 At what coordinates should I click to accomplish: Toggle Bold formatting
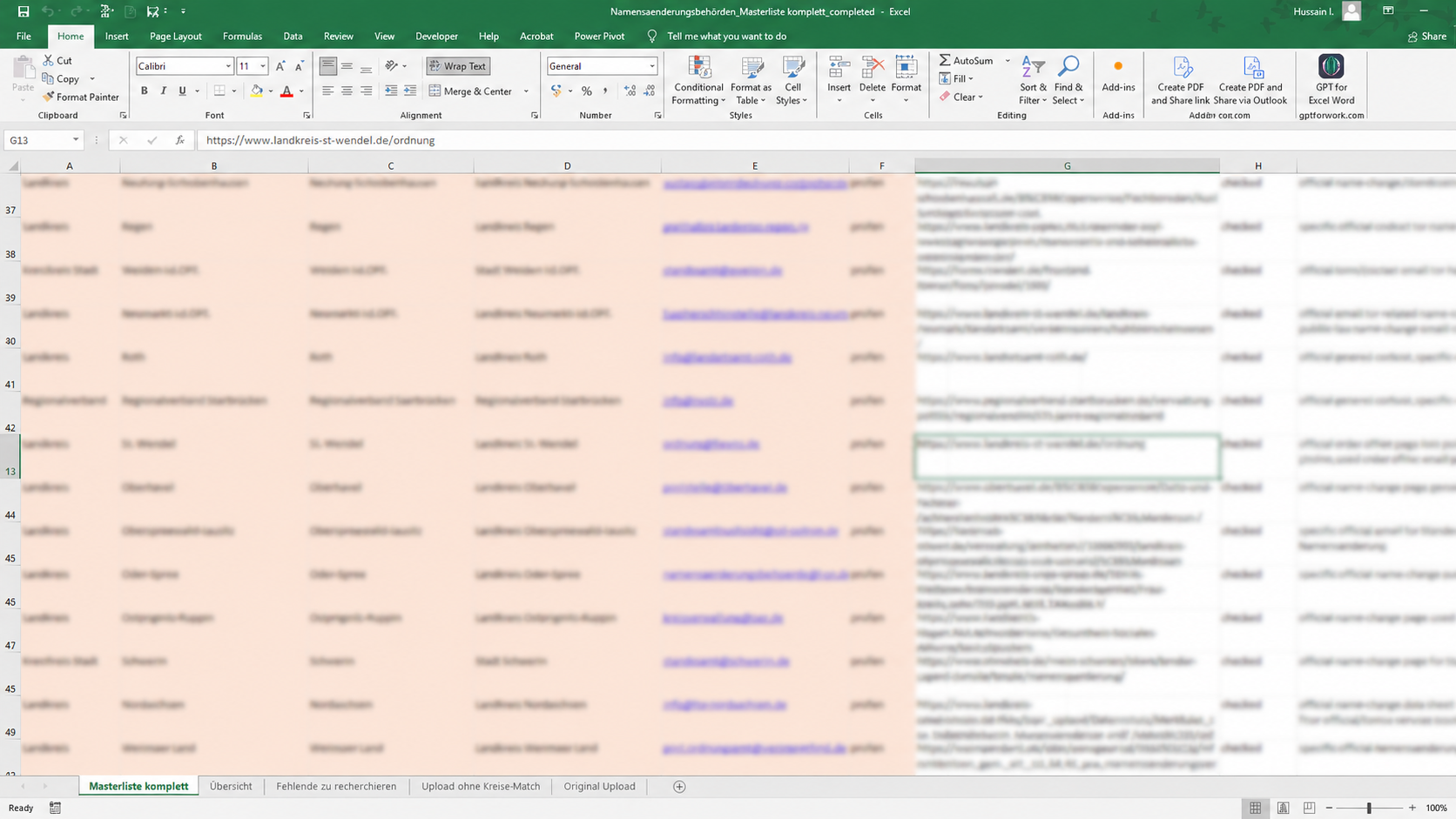(145, 91)
